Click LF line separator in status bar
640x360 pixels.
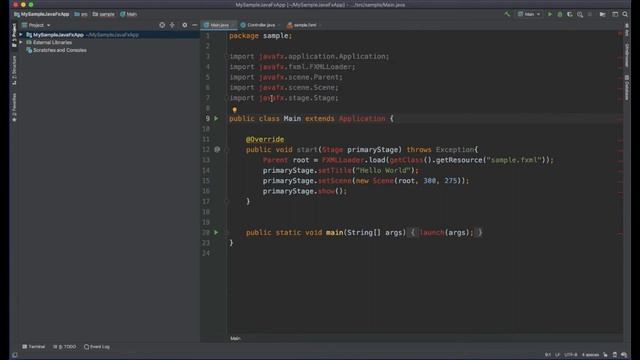click(557, 355)
